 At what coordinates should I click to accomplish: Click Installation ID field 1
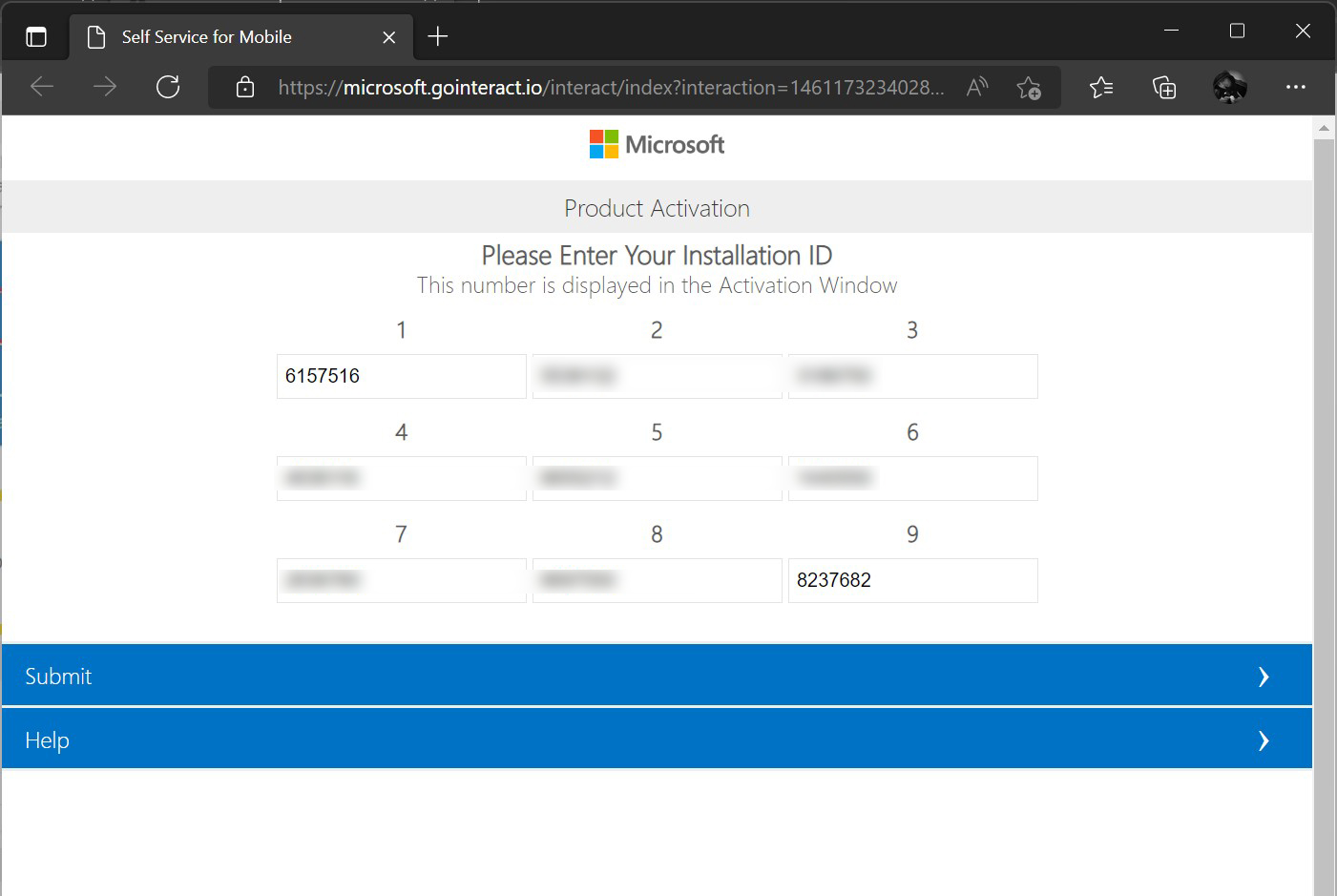point(402,376)
